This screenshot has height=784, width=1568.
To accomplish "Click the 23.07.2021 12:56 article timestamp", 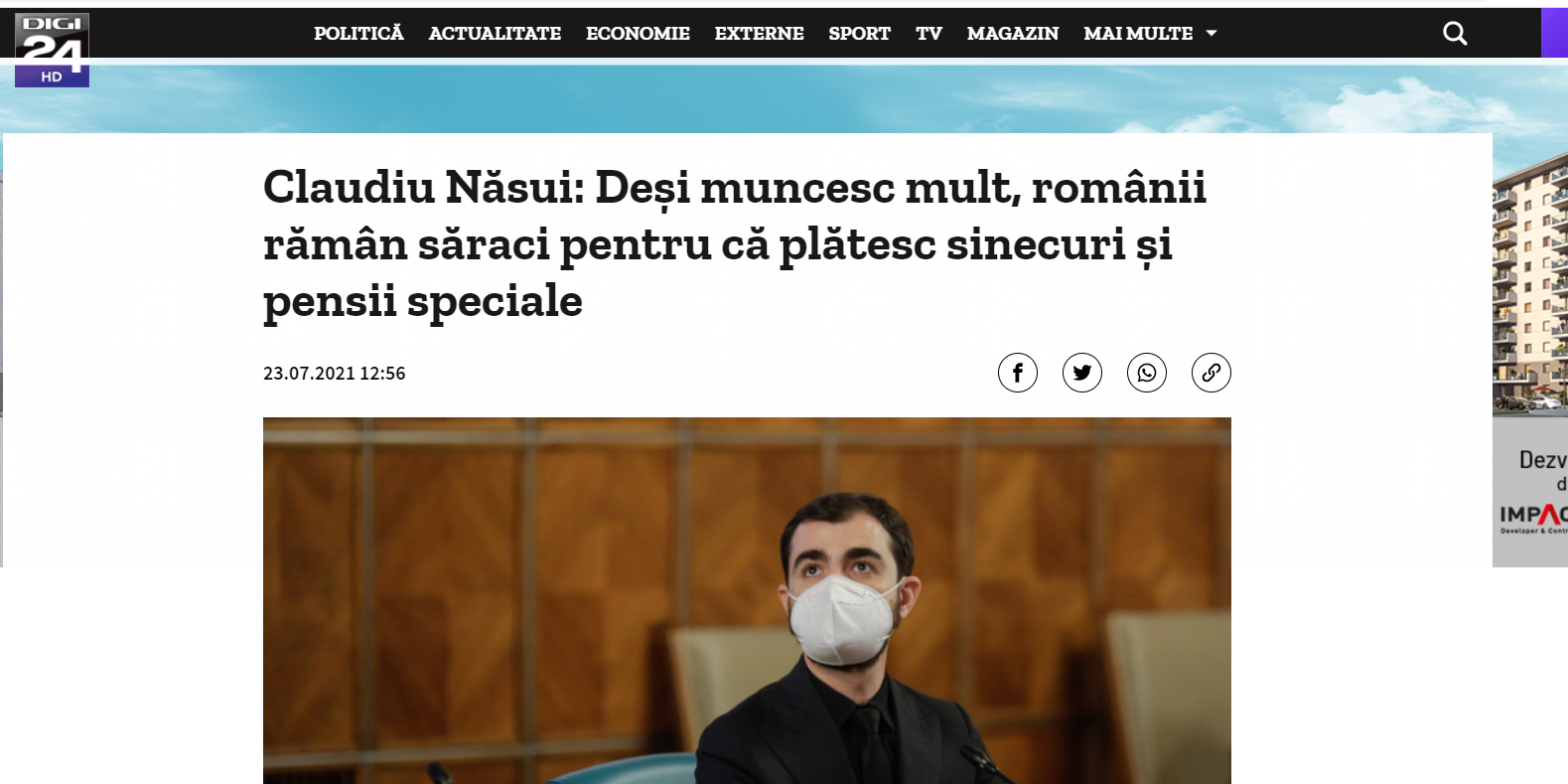I will point(334,374).
